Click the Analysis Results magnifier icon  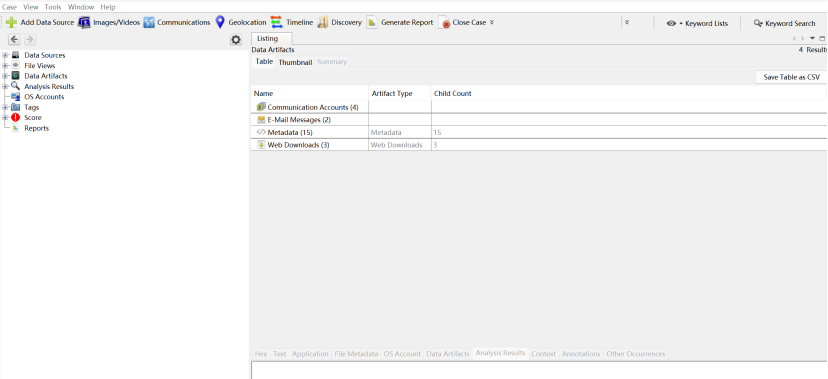pos(15,86)
